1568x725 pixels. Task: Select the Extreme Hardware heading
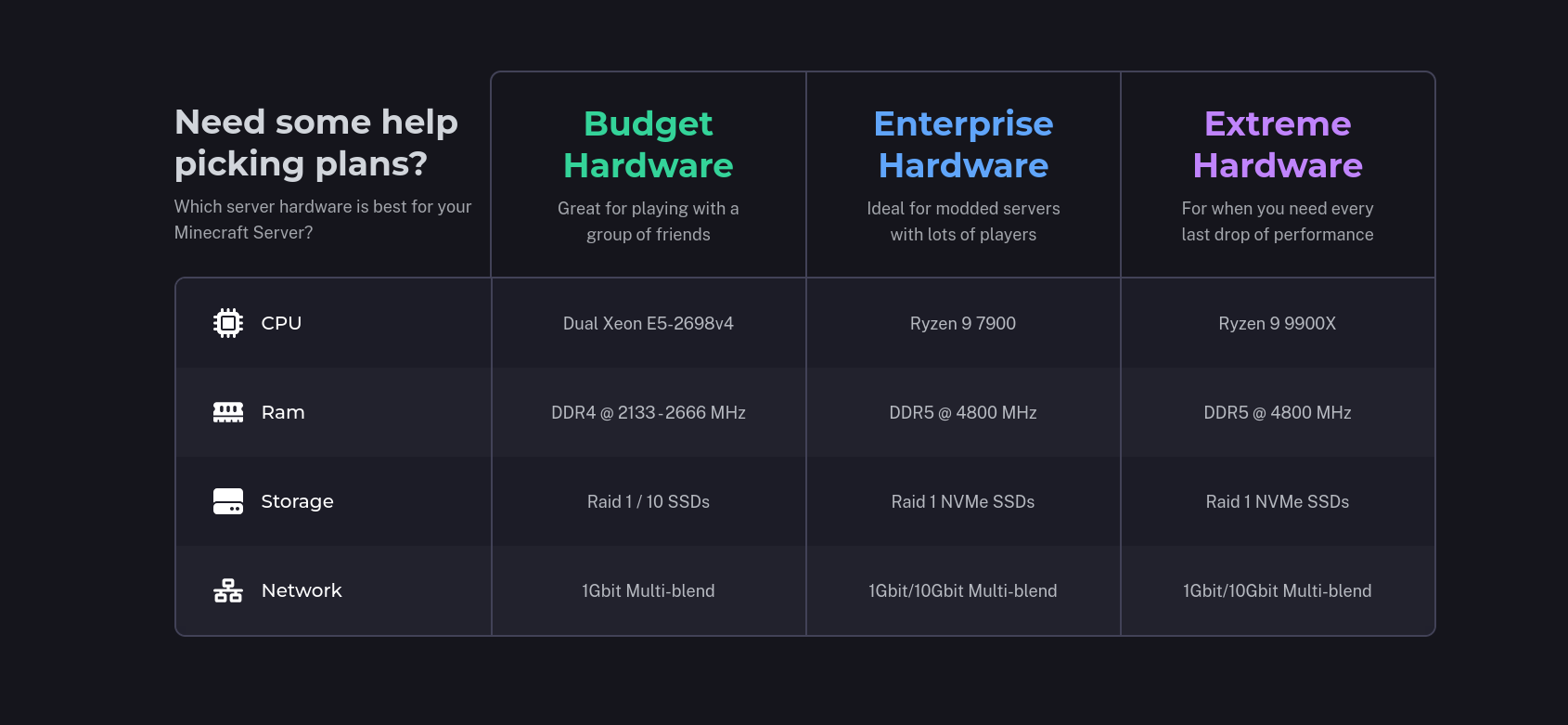click(1278, 144)
